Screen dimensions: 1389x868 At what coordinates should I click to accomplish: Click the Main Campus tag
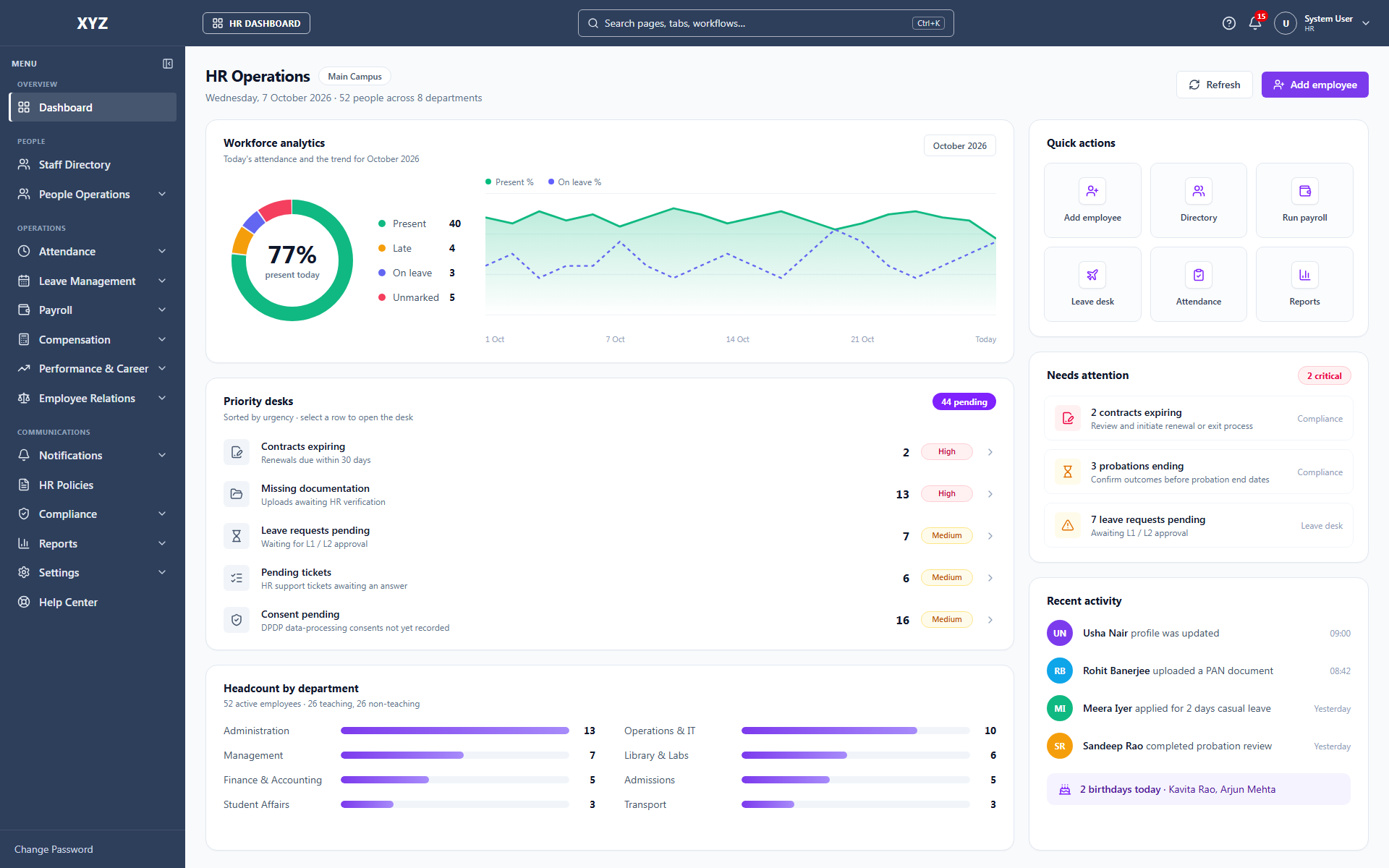pyautogui.click(x=354, y=76)
